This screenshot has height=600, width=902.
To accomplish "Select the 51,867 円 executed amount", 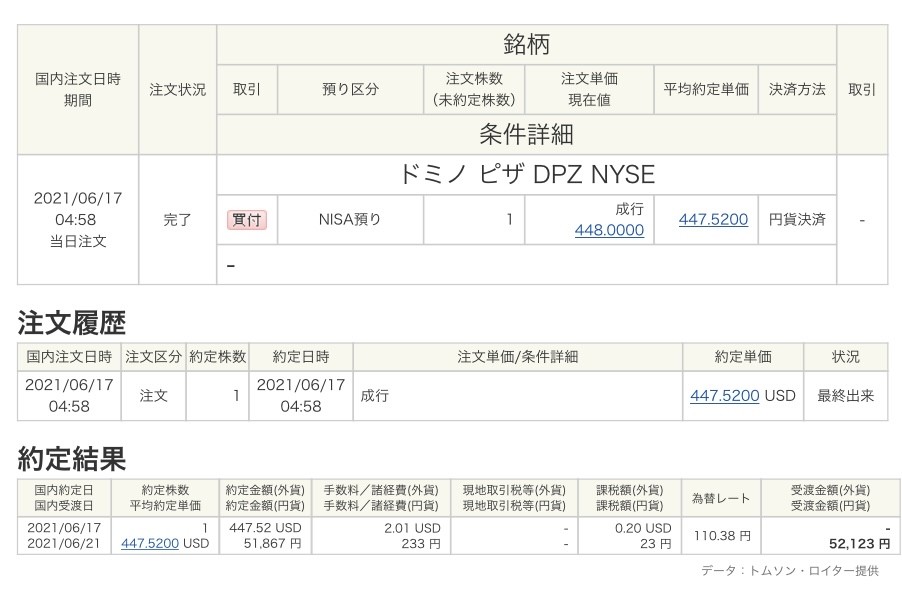I will pyautogui.click(x=272, y=543).
